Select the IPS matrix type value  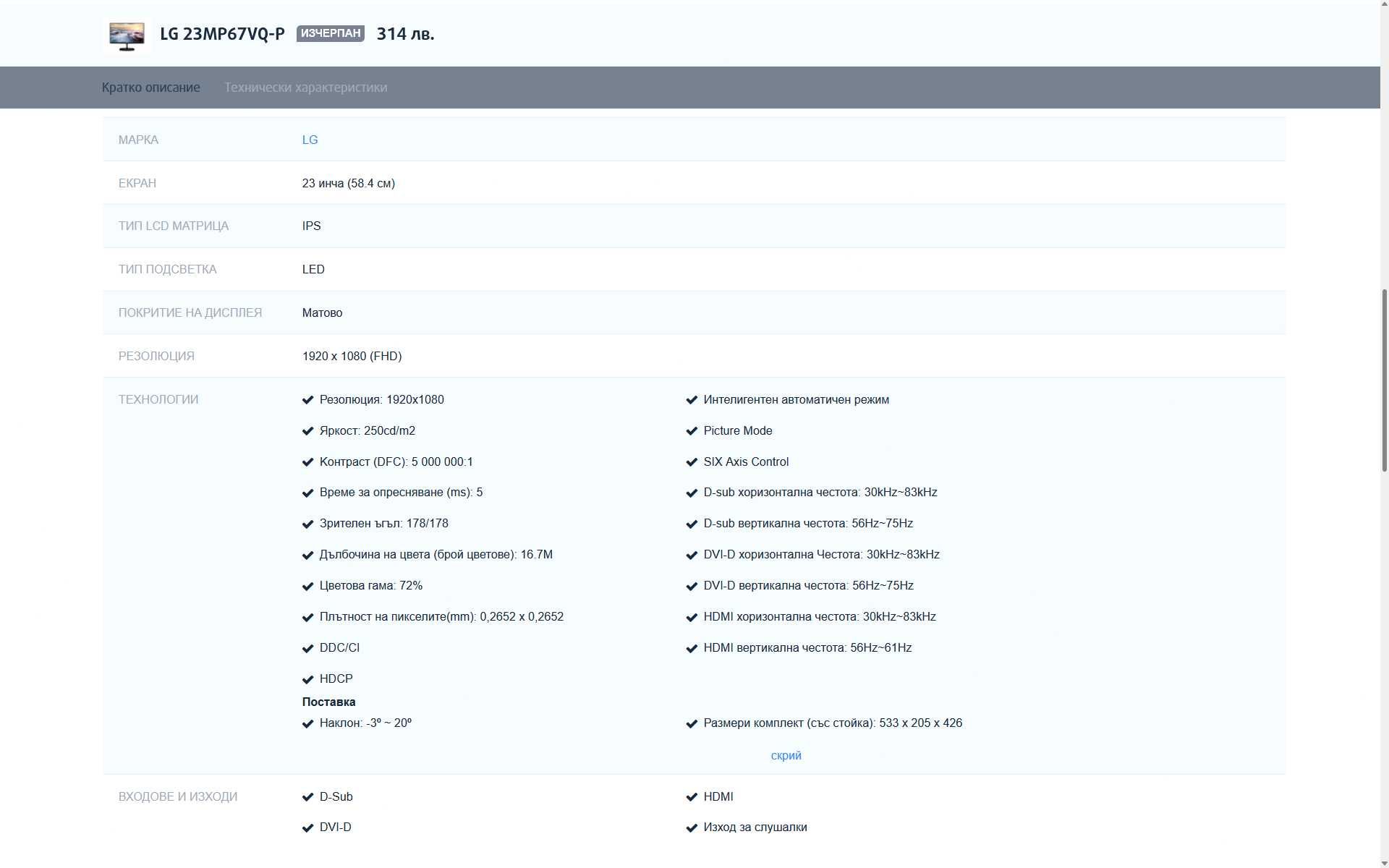311,226
